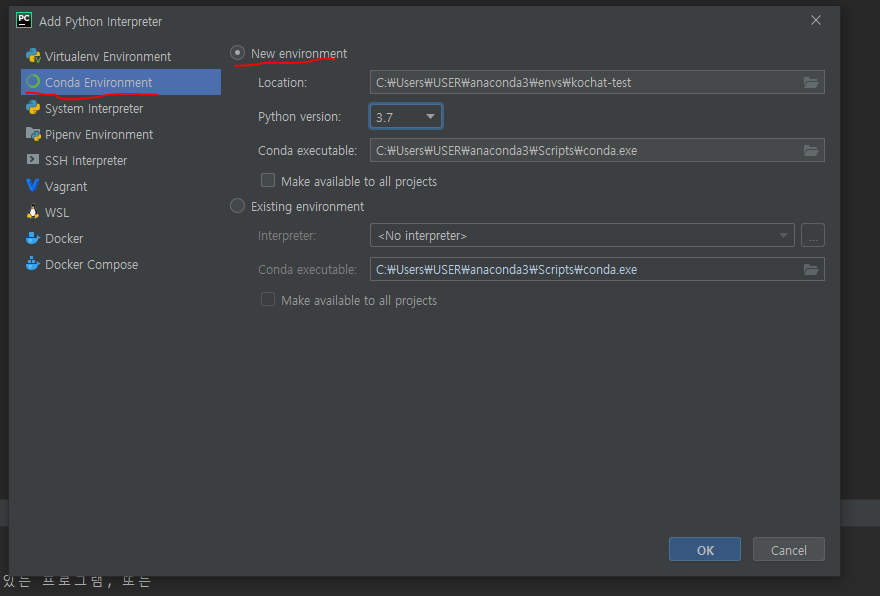The image size is (880, 596).
Task: Toggle disabled Make available checkbox under Existing environment
Action: [268, 299]
